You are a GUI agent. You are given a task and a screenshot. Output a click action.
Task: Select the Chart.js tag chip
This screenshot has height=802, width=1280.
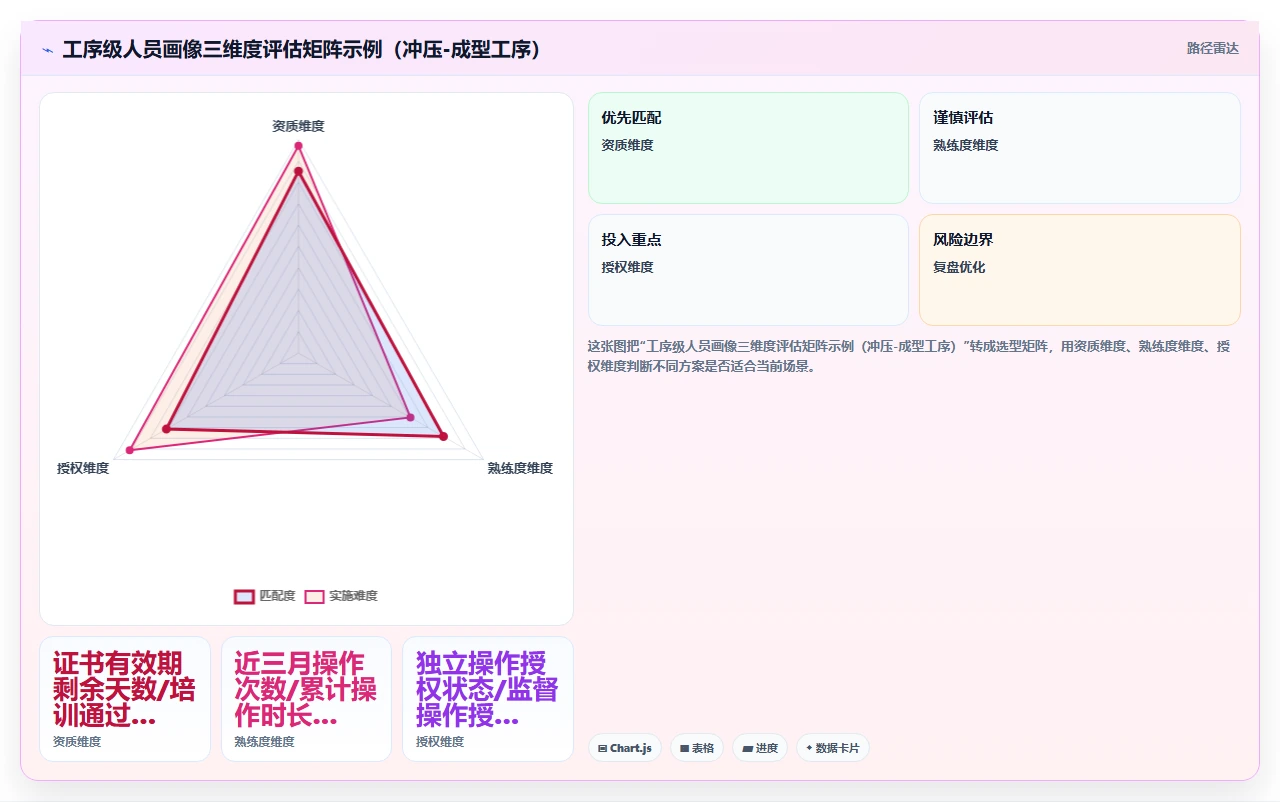625,748
